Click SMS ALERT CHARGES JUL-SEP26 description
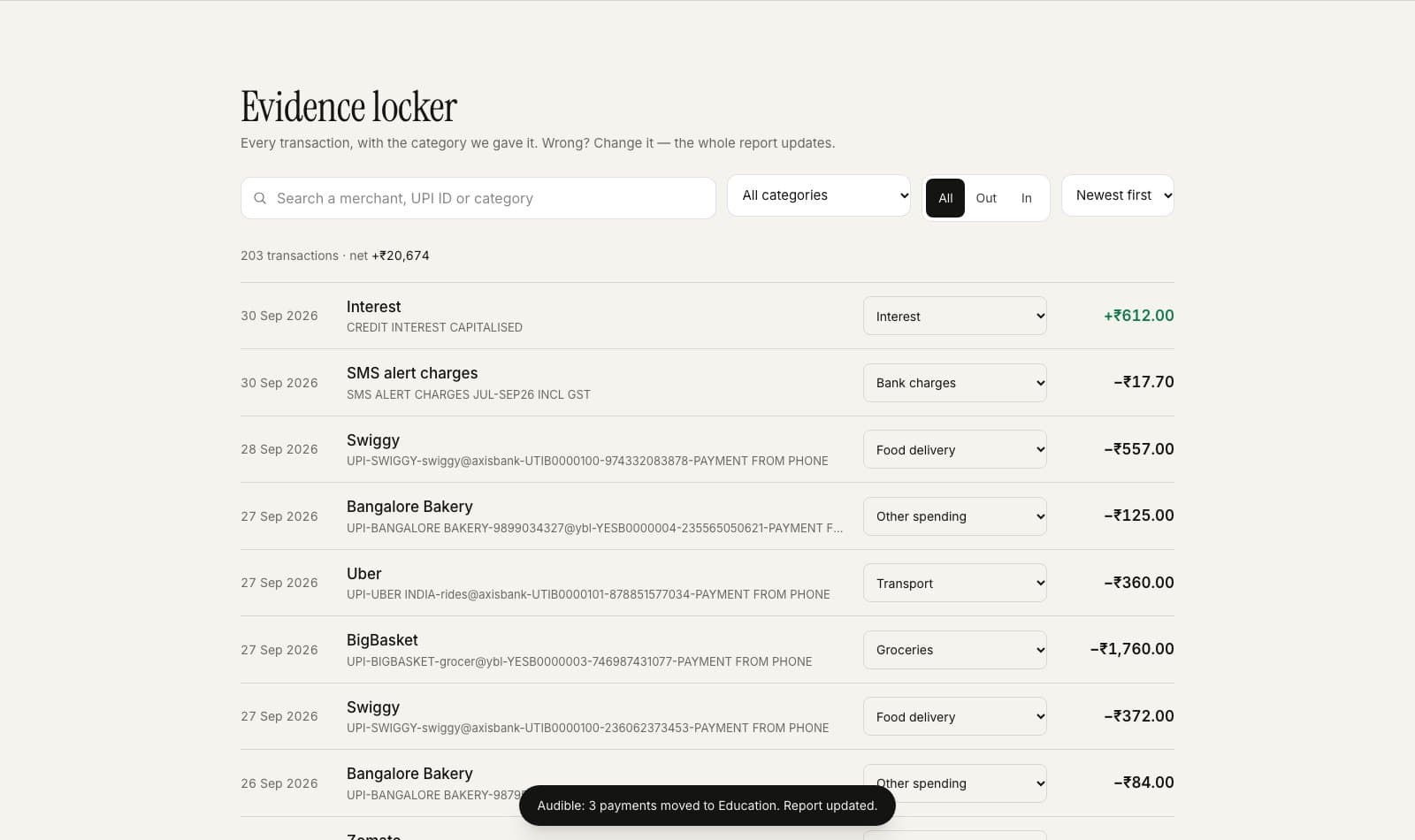Image resolution: width=1415 pixels, height=840 pixels. pos(469,394)
